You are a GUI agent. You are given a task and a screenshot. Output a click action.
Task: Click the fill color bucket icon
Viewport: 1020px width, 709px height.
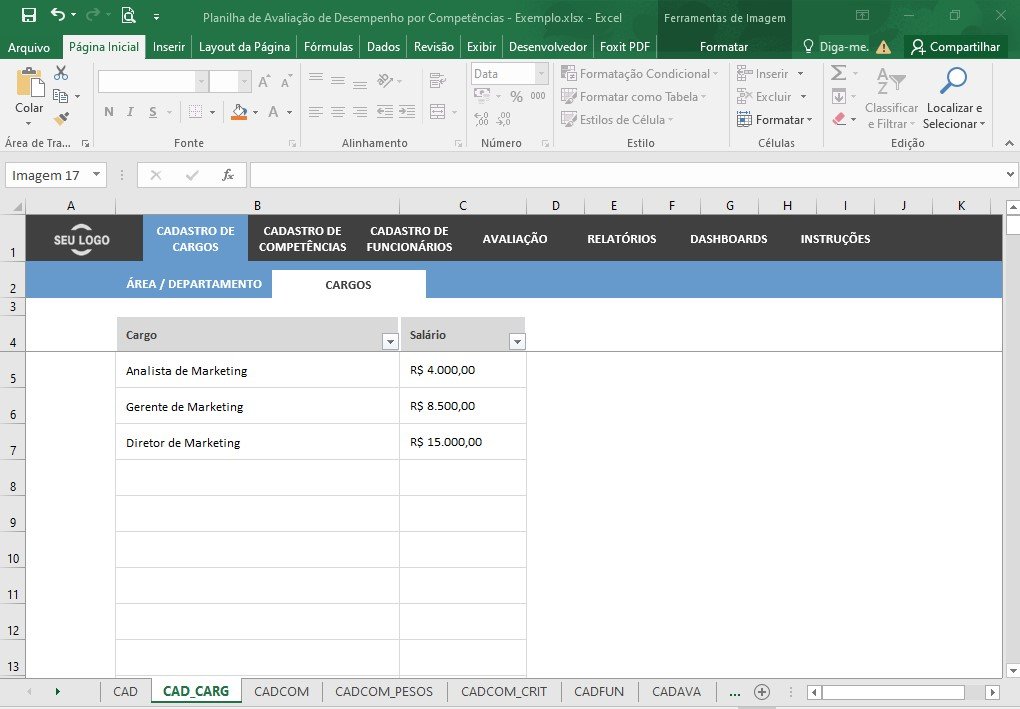[x=239, y=112]
